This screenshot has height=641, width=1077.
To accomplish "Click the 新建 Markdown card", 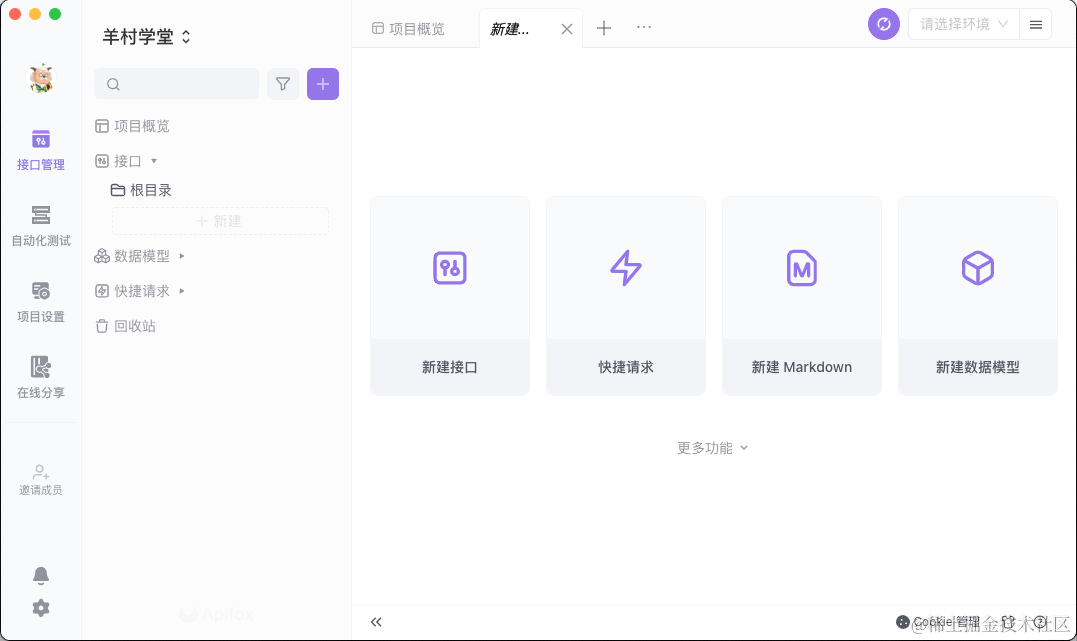I will click(x=802, y=296).
